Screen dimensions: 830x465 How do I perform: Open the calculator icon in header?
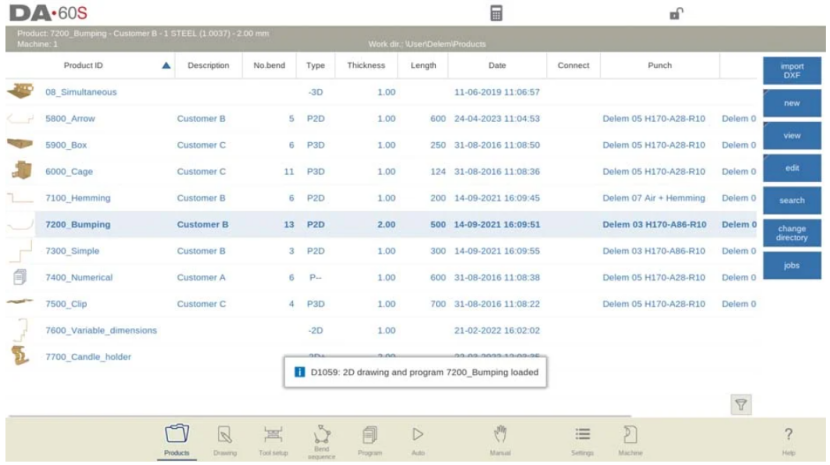[x=496, y=13]
